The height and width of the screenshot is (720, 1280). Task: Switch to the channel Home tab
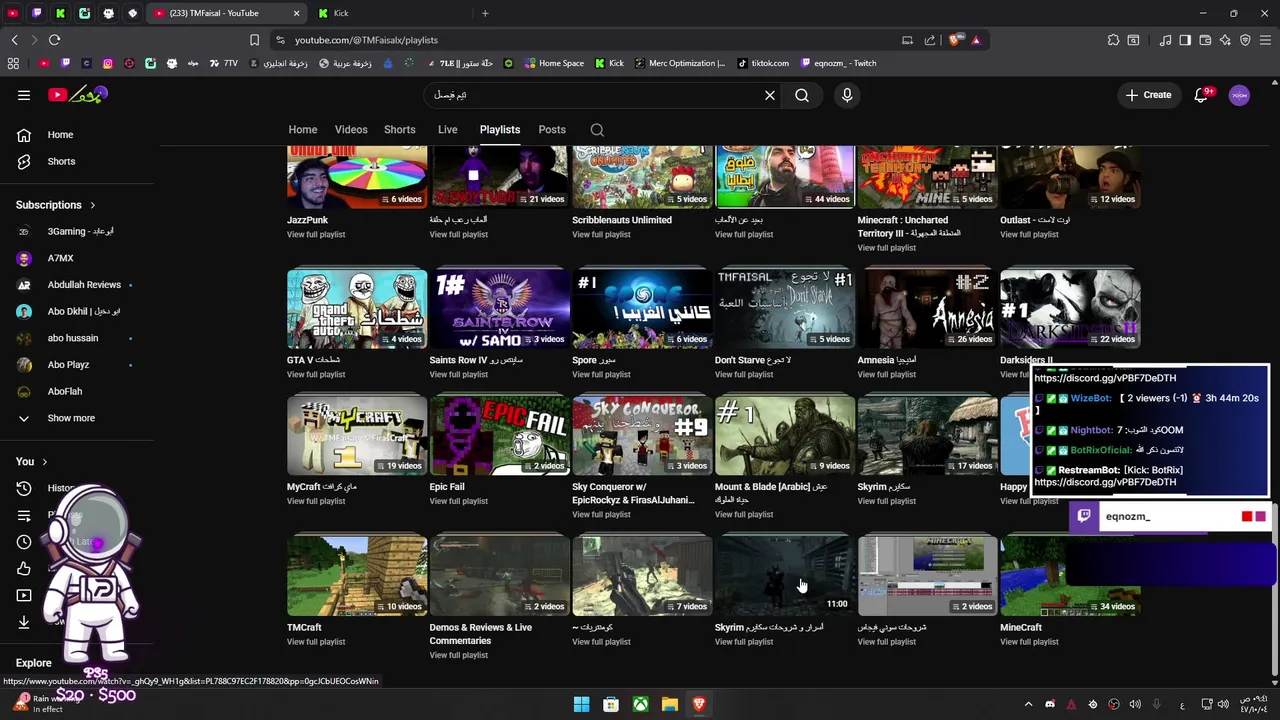click(303, 130)
